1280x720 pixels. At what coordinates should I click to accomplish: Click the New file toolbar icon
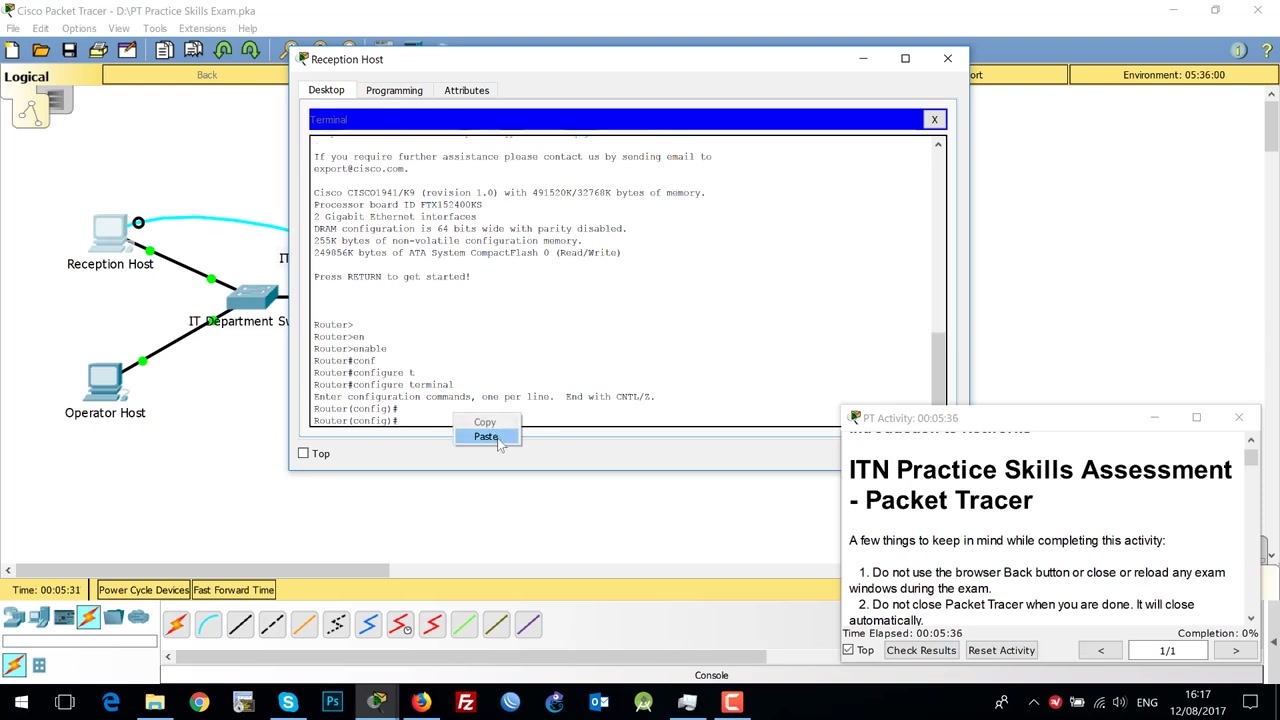pos(13,50)
